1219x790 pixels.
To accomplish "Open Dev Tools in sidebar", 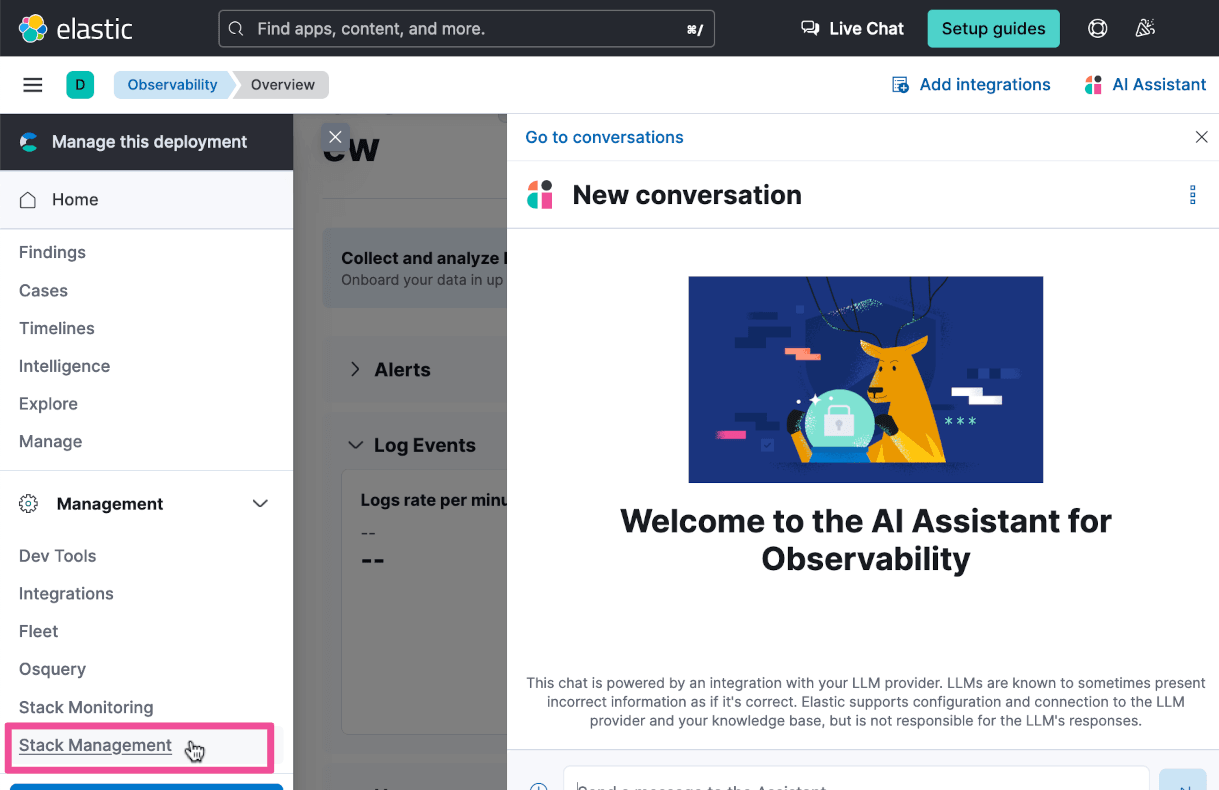I will 58,556.
